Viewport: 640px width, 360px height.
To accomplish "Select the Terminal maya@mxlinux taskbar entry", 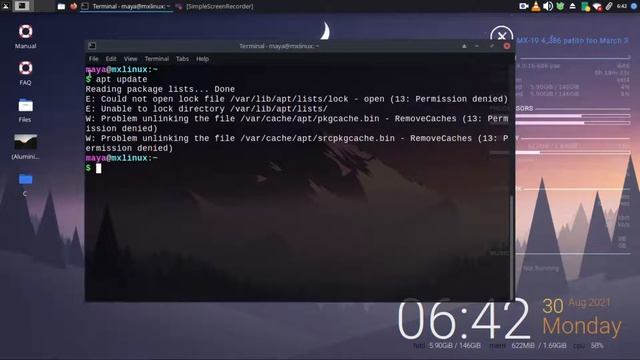I will pos(126,6).
